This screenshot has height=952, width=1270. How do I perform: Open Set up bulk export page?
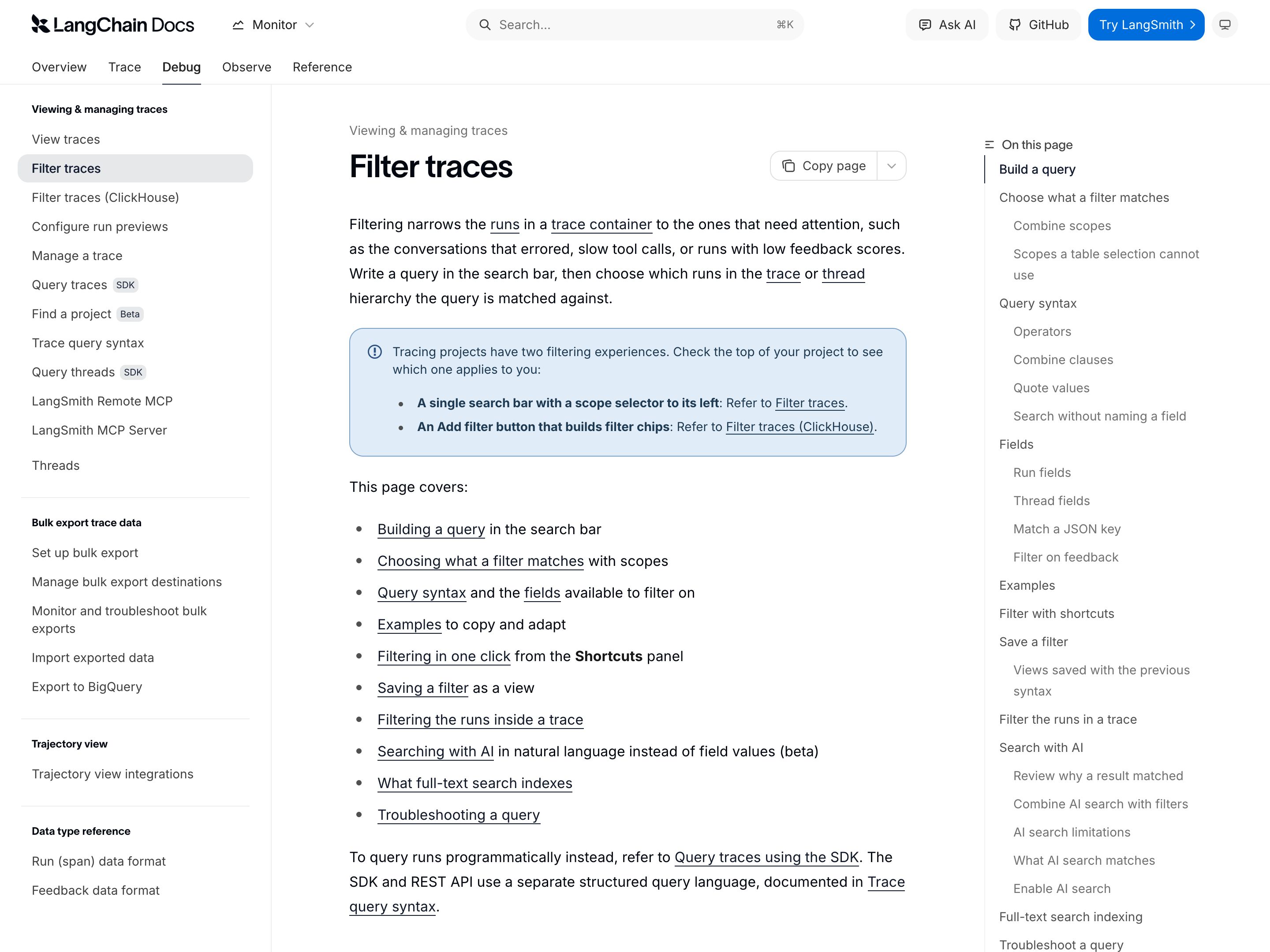pyautogui.click(x=135, y=553)
